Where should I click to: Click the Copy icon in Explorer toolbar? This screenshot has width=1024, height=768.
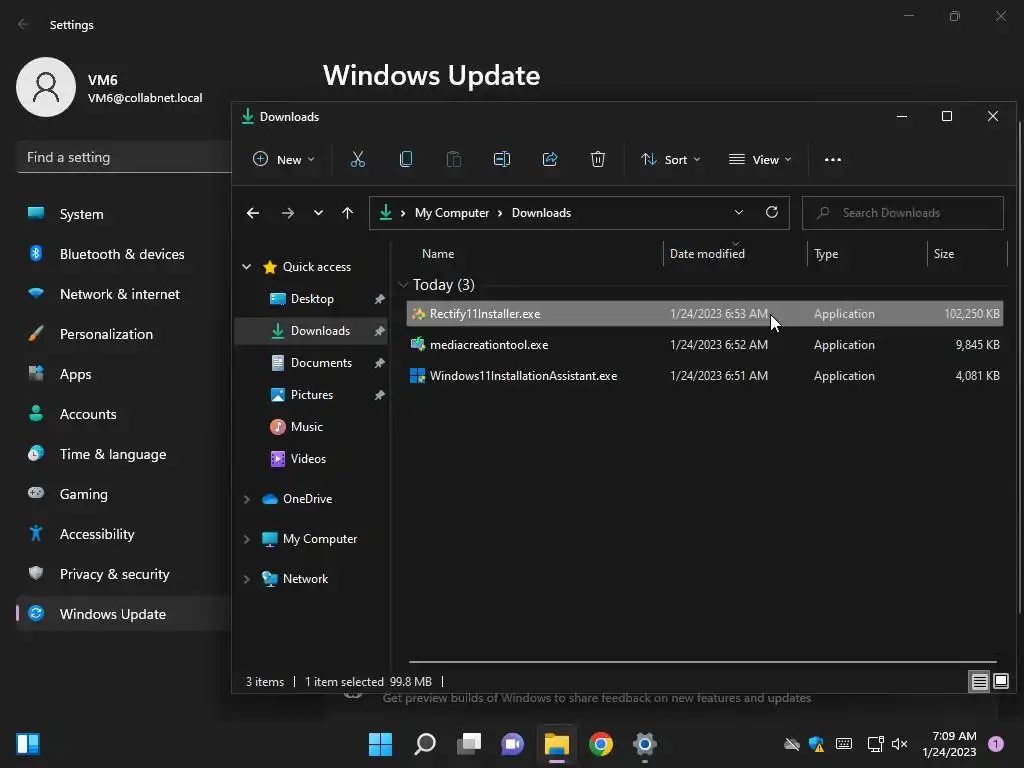(x=406, y=159)
